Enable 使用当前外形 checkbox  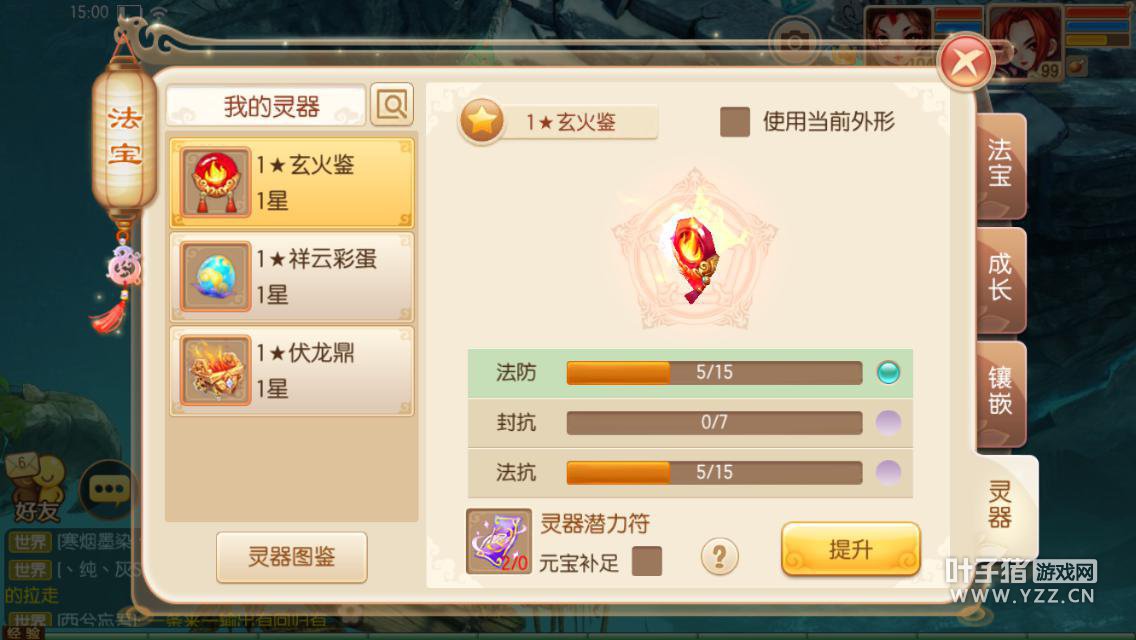click(735, 122)
